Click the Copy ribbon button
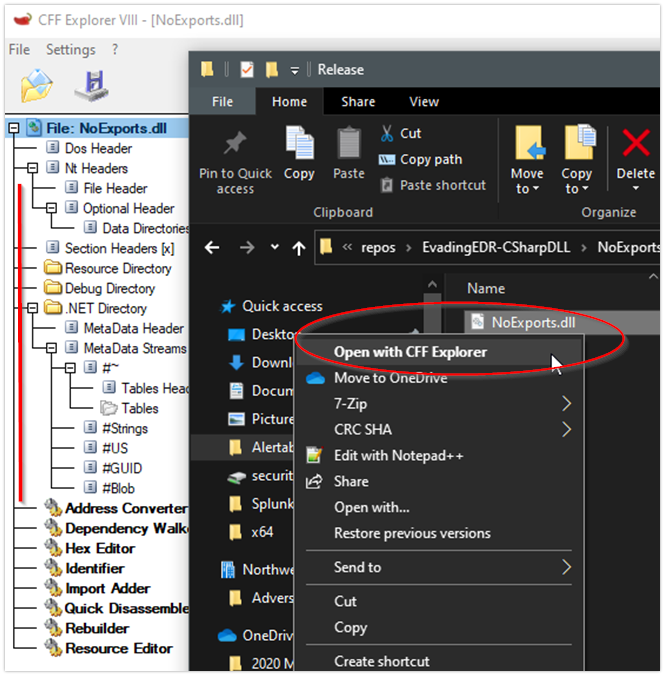The width and height of the screenshot is (665, 676). [x=299, y=153]
